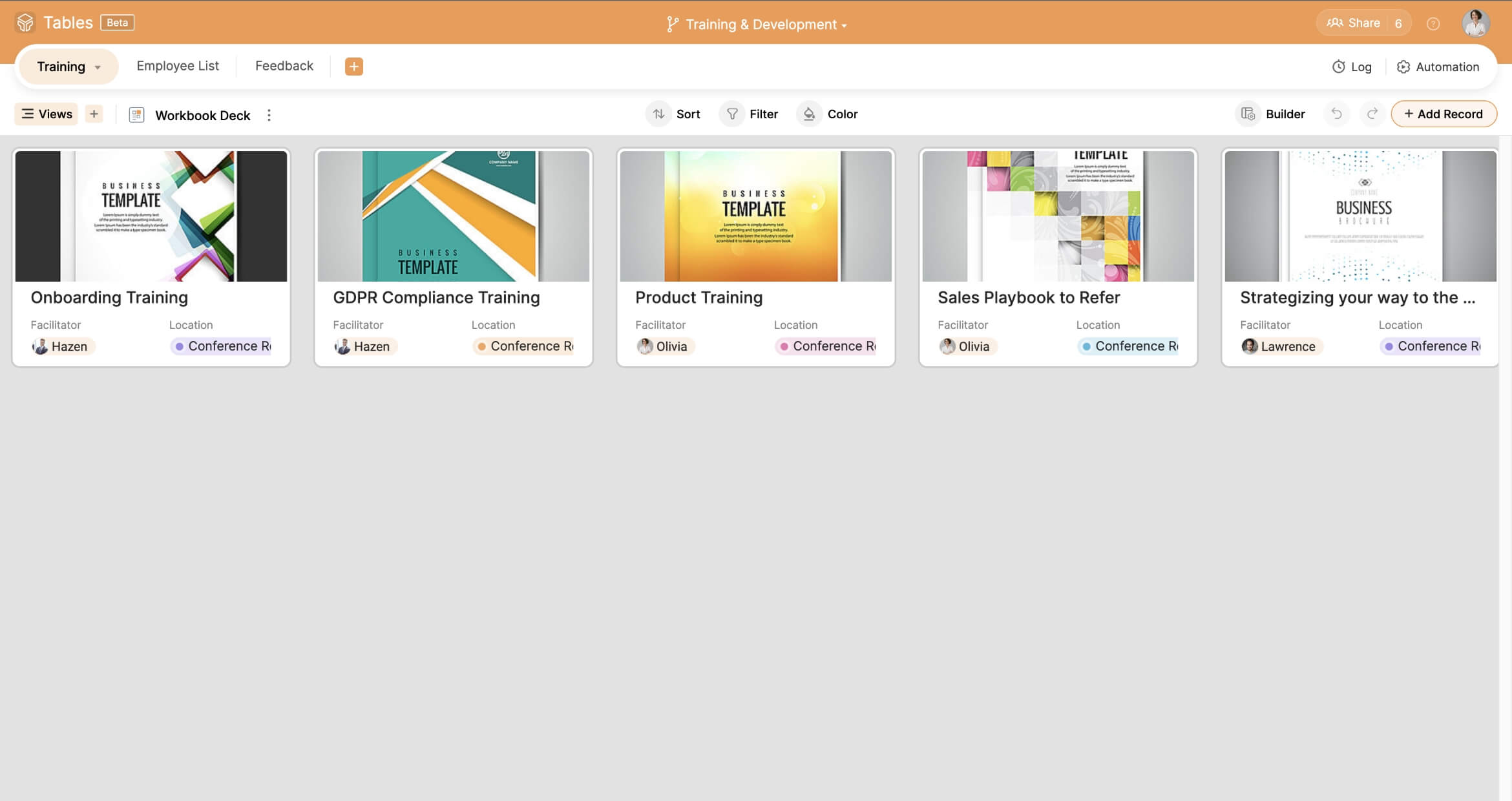Add a new table with orange plus
The height and width of the screenshot is (801, 1512).
(353, 66)
